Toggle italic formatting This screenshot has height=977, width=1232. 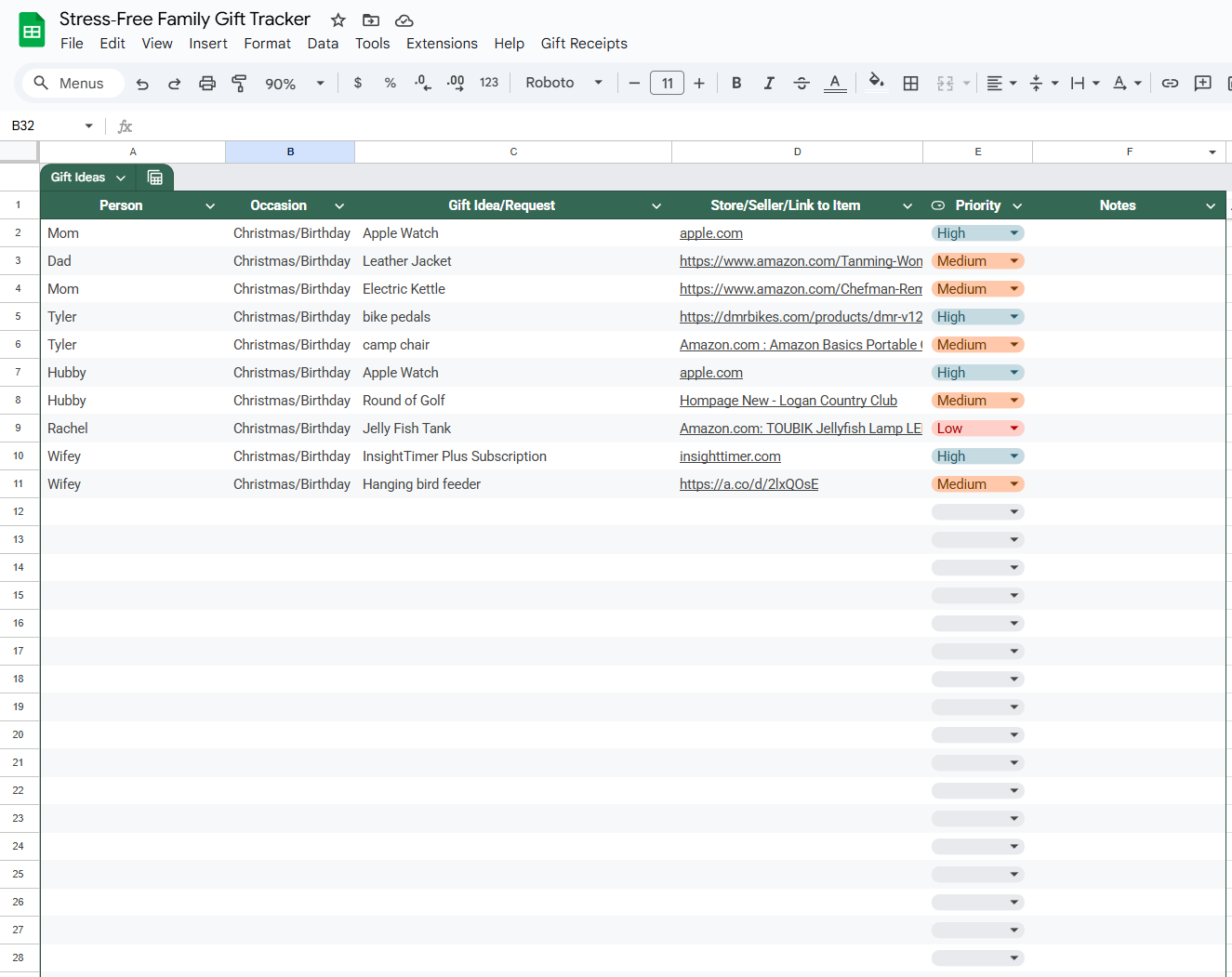[x=769, y=84]
